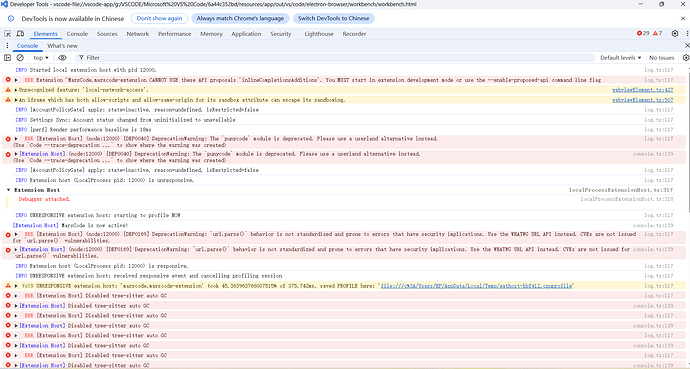Open the webviewElement.ts:427 source link

pos(642,90)
